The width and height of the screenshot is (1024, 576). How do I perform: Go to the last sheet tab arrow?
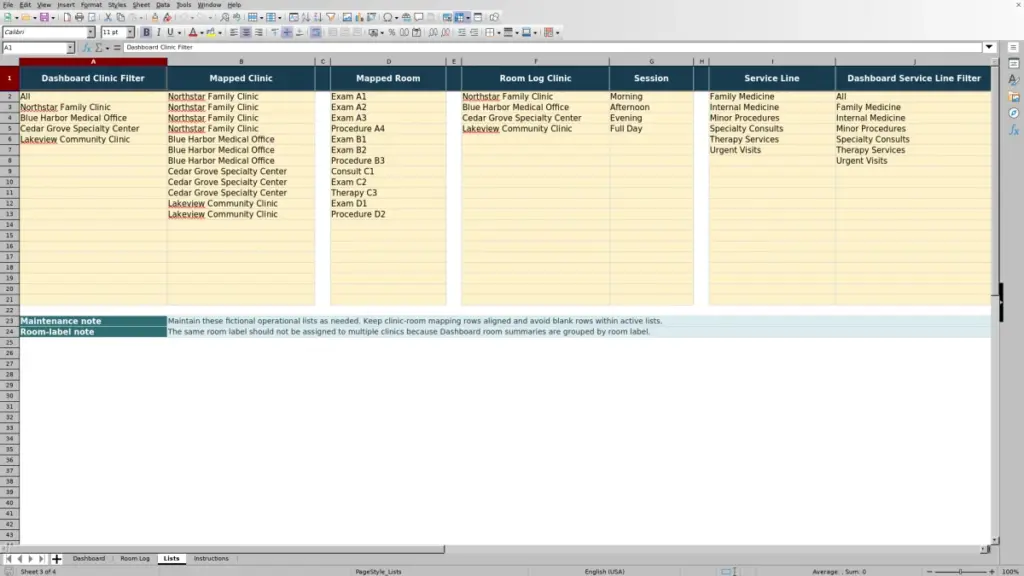41,559
